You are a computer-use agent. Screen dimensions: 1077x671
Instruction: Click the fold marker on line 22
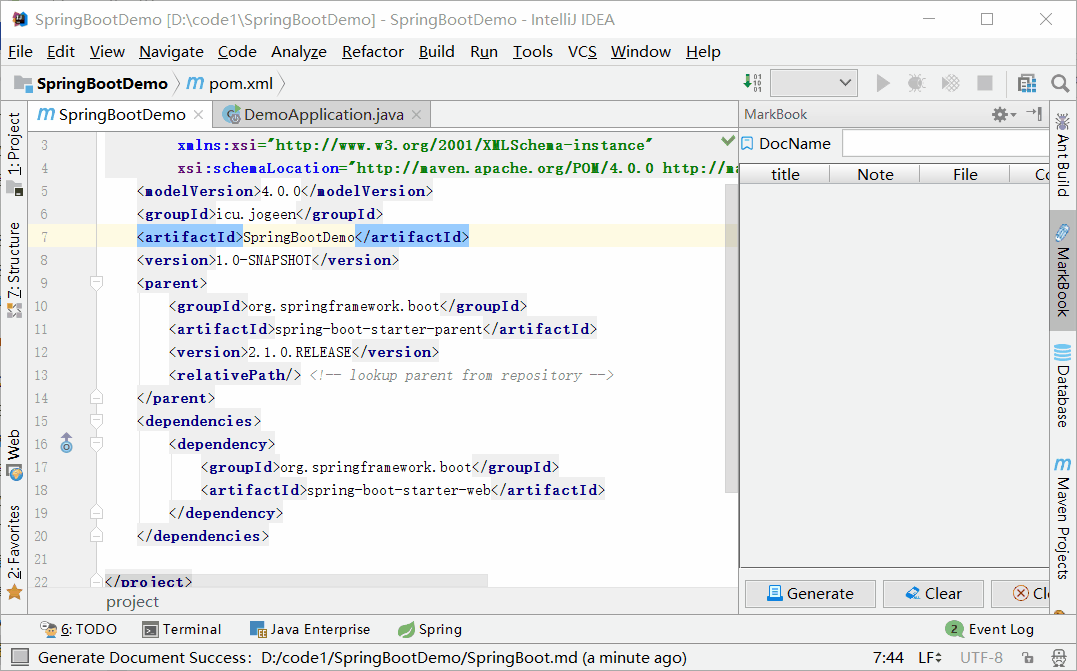[97, 581]
